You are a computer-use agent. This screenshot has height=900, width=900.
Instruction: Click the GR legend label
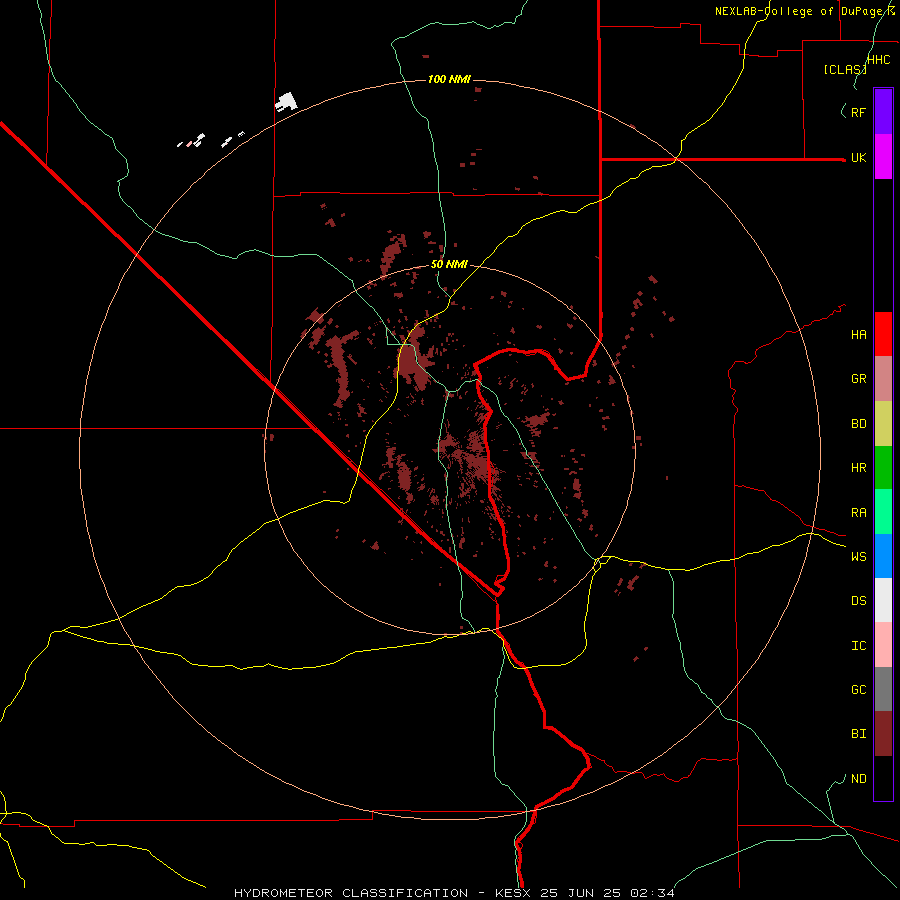(858, 379)
